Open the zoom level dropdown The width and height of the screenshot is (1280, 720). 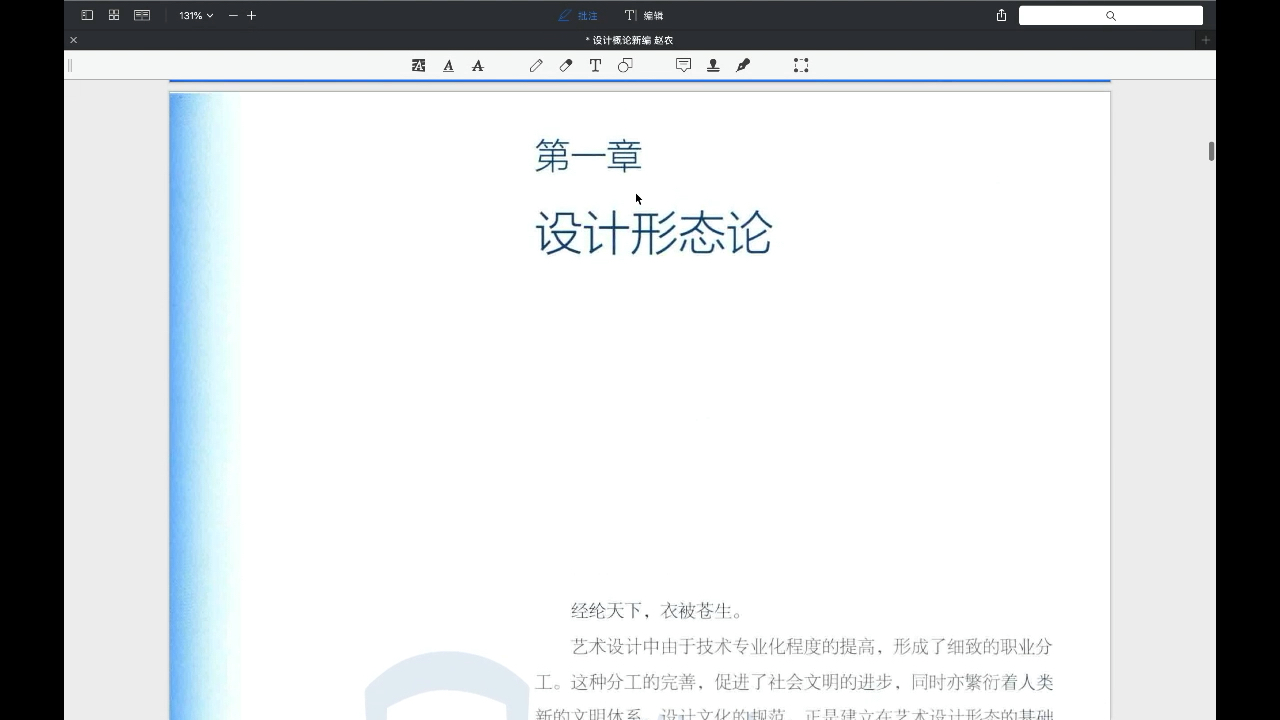pos(194,15)
